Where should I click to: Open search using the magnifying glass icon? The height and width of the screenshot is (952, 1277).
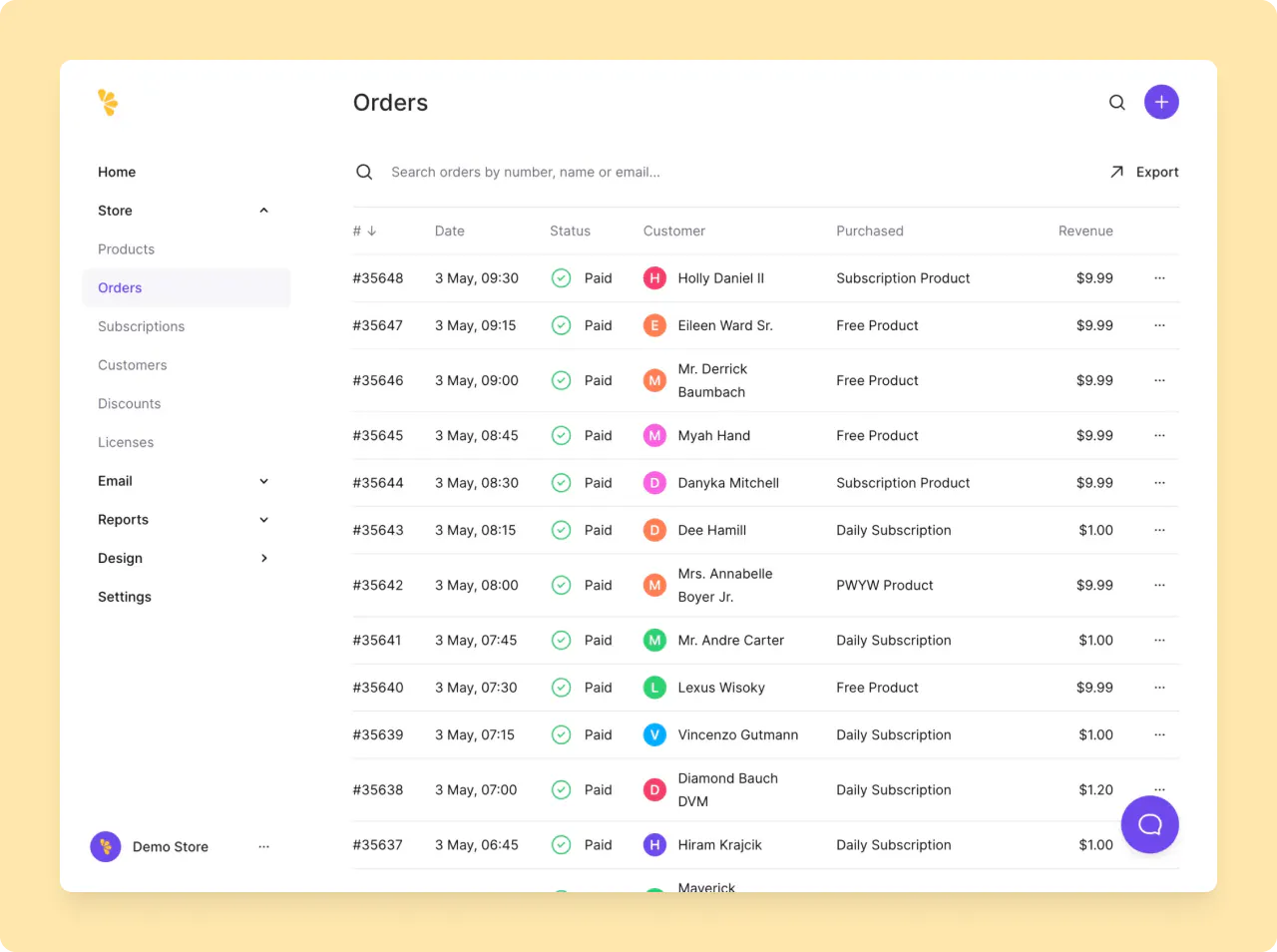pyautogui.click(x=1116, y=102)
